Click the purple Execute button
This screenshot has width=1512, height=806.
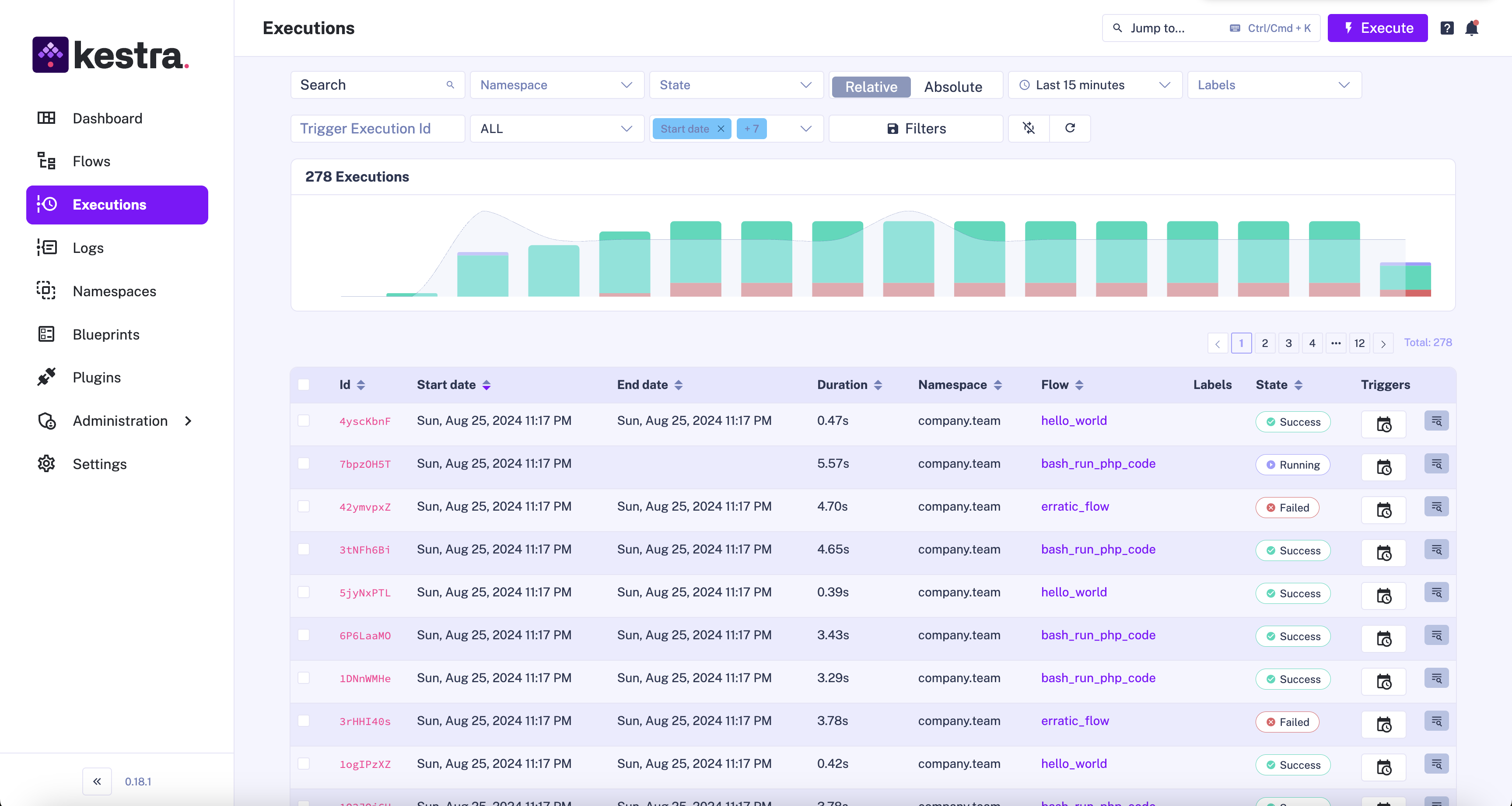[1377, 28]
